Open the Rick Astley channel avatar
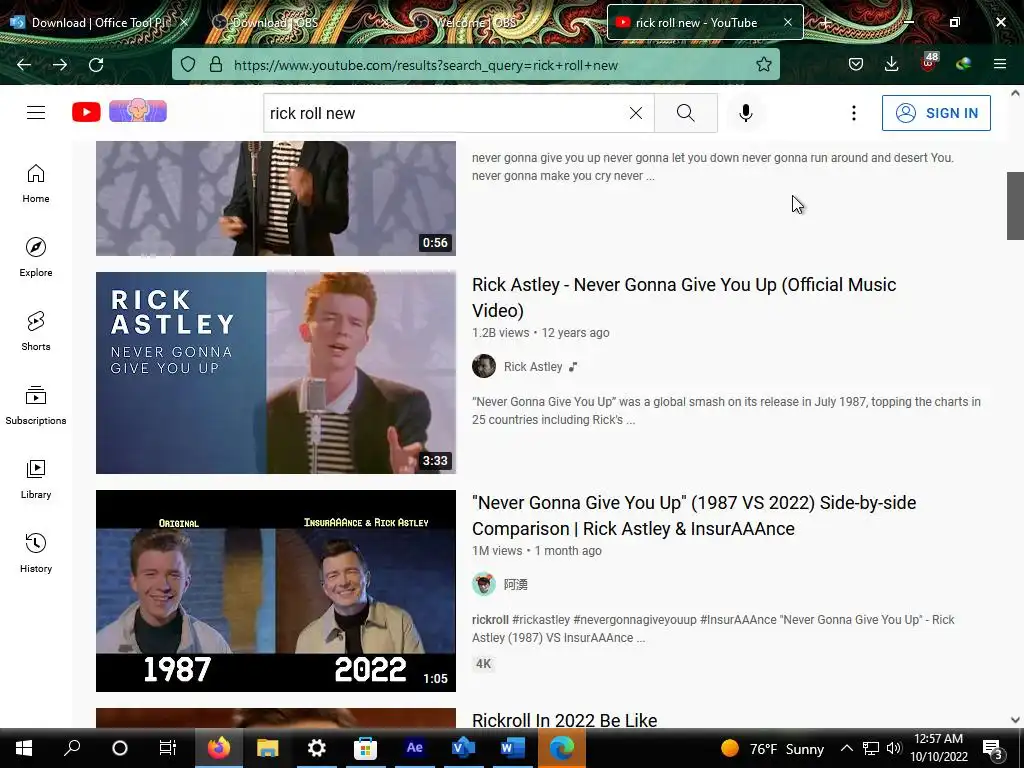 (x=484, y=366)
